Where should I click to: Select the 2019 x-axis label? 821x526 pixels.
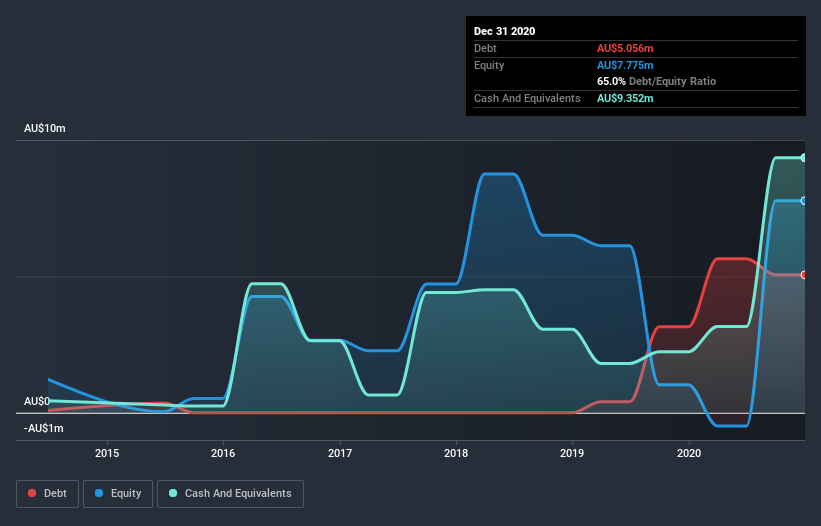[572, 453]
